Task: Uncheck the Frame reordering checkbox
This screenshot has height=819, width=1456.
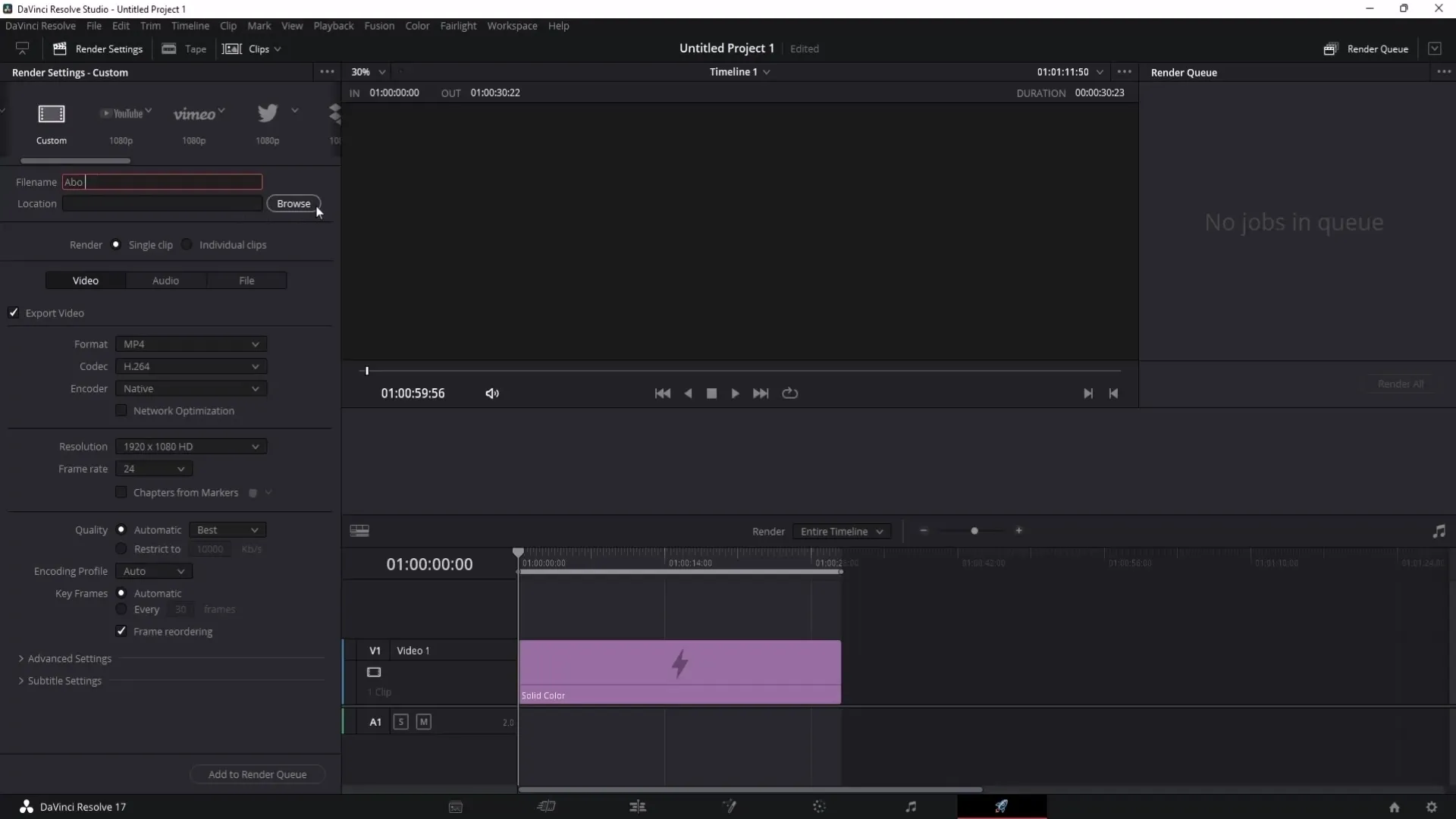Action: (121, 631)
